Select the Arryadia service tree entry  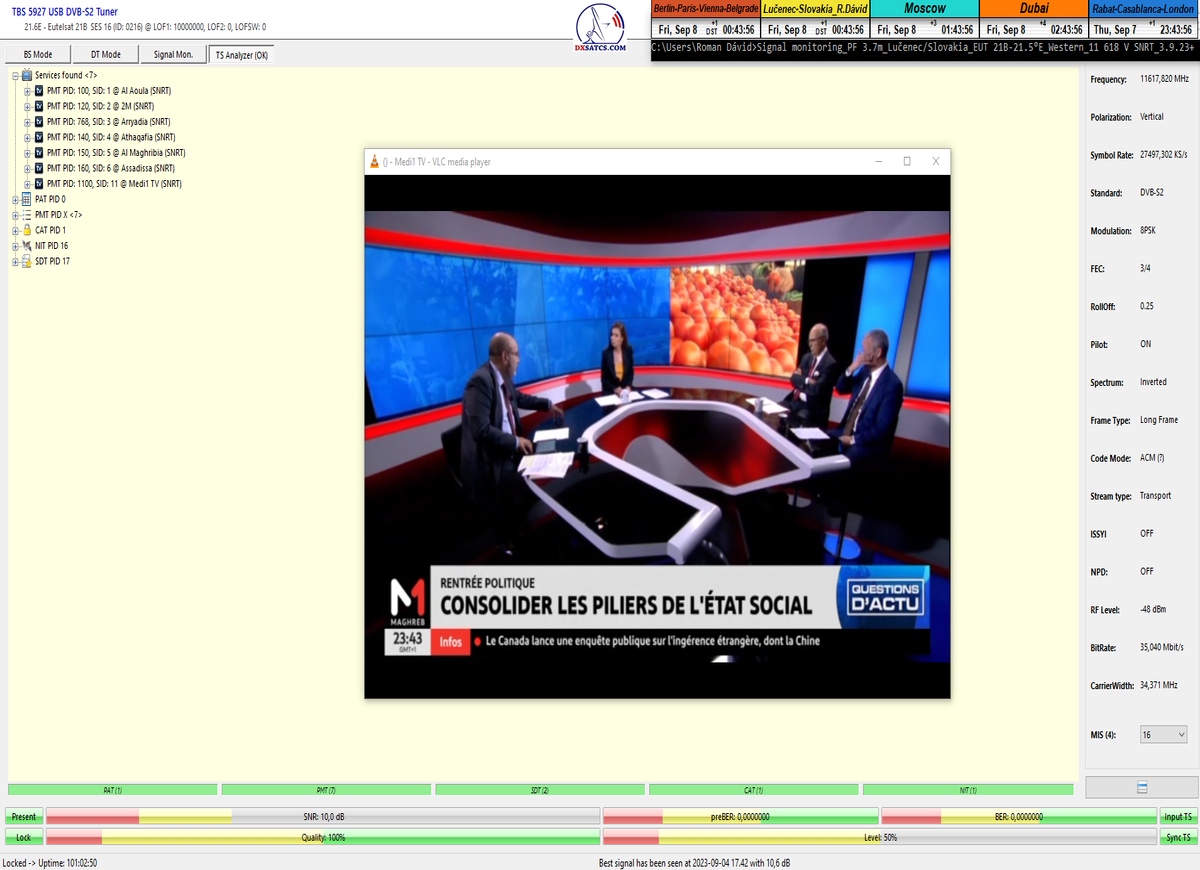(111, 122)
